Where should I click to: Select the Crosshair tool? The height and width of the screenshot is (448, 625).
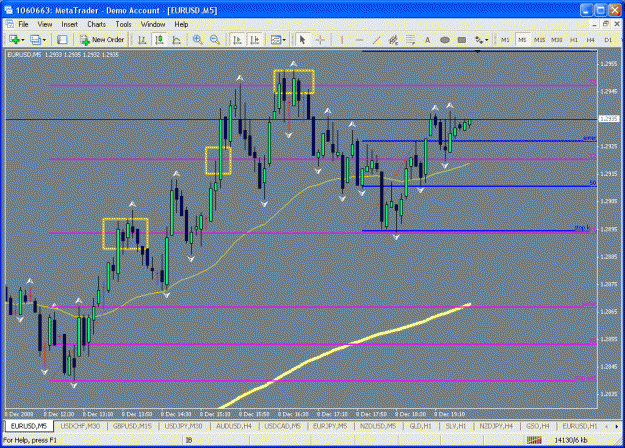(x=320, y=40)
